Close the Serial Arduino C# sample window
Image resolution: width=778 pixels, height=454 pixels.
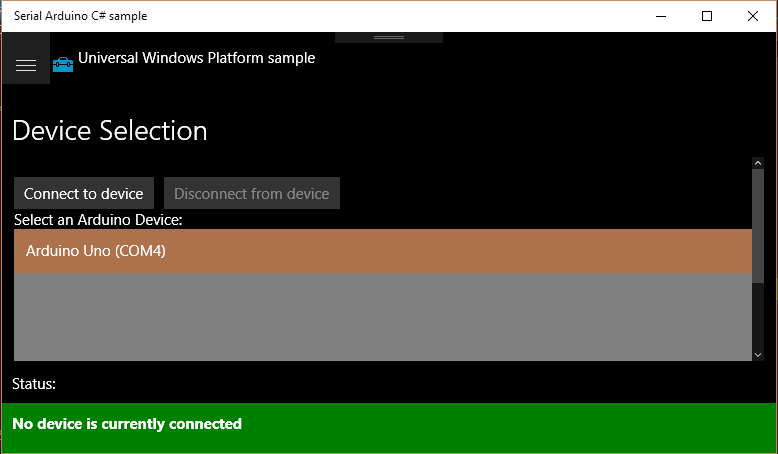click(x=753, y=16)
